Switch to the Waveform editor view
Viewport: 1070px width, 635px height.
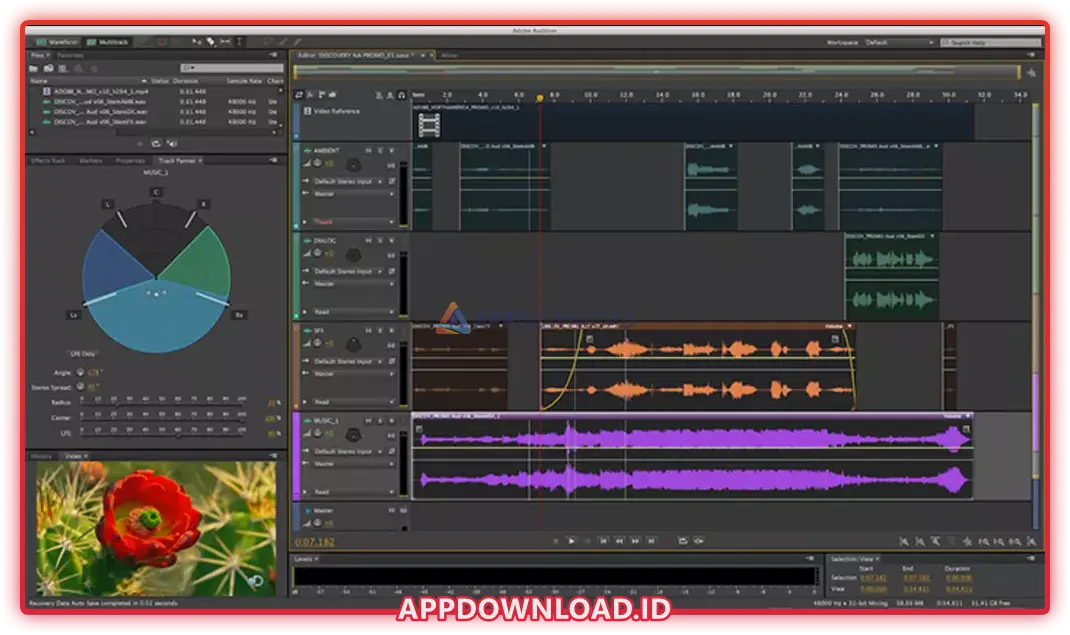click(x=57, y=42)
